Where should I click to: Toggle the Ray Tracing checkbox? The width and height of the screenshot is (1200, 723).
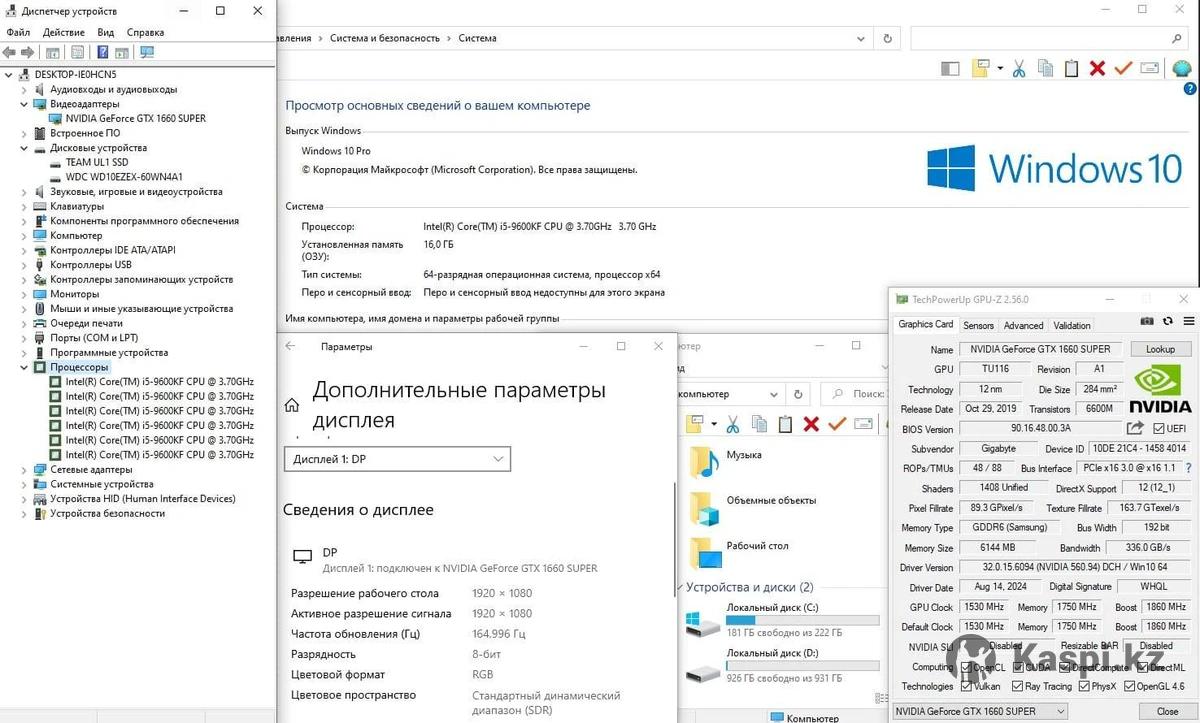[1018, 686]
